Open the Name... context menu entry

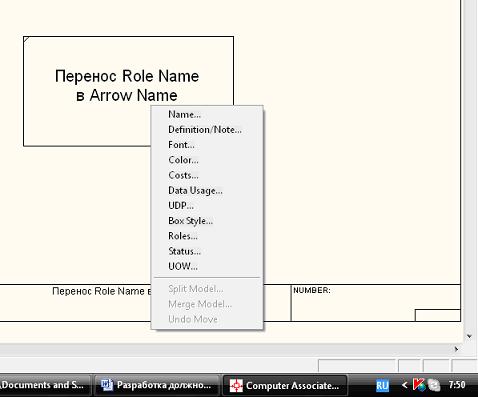pyautogui.click(x=207, y=114)
